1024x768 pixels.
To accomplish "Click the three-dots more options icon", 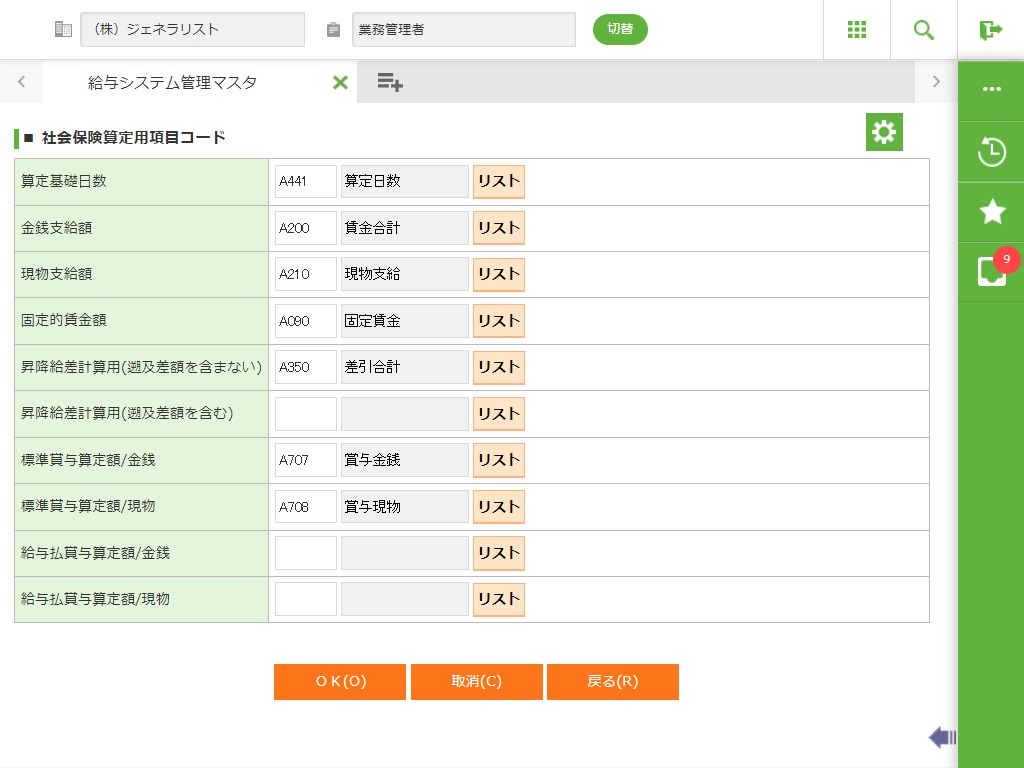I will 991,89.
